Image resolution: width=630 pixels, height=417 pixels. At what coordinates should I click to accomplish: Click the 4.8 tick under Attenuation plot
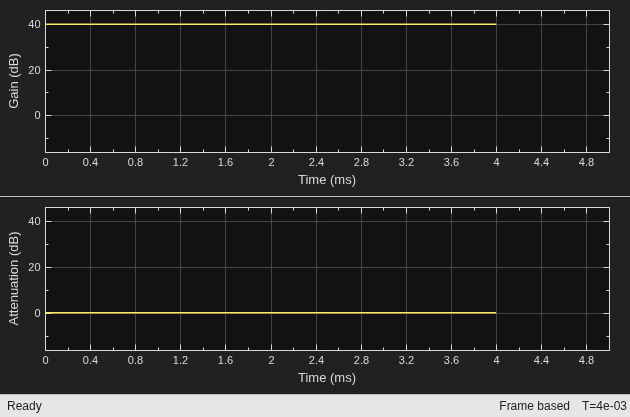[586, 360]
